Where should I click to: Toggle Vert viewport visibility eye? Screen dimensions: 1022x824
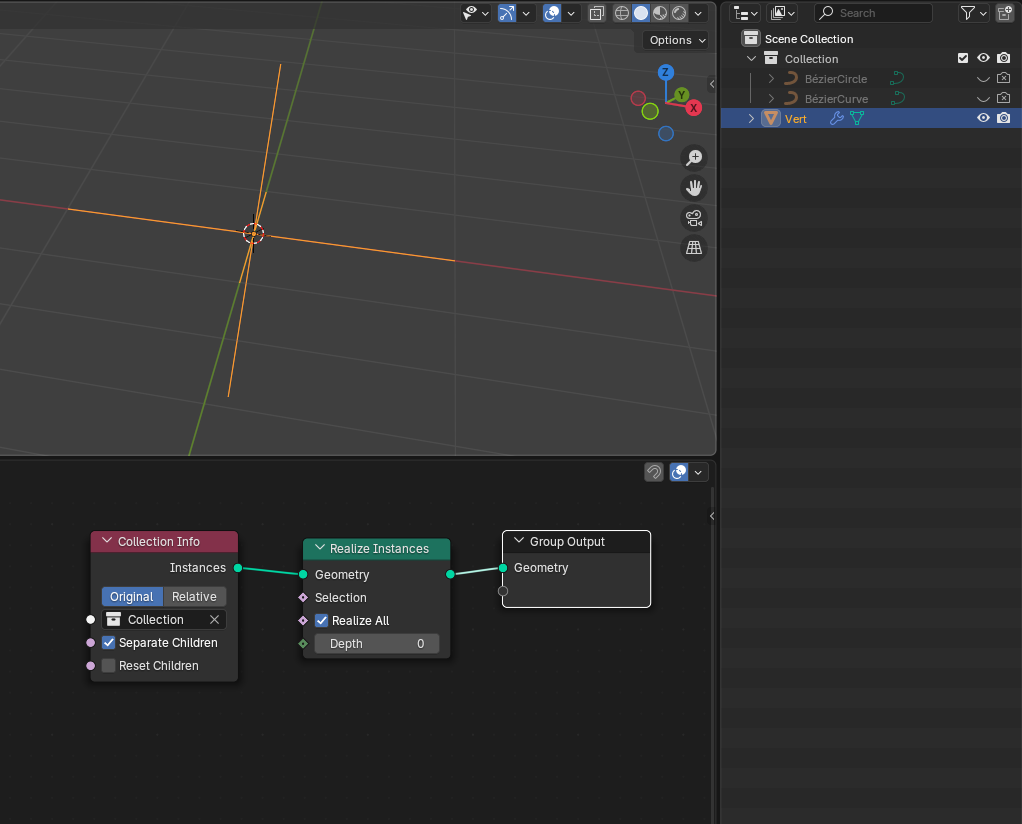(983, 118)
